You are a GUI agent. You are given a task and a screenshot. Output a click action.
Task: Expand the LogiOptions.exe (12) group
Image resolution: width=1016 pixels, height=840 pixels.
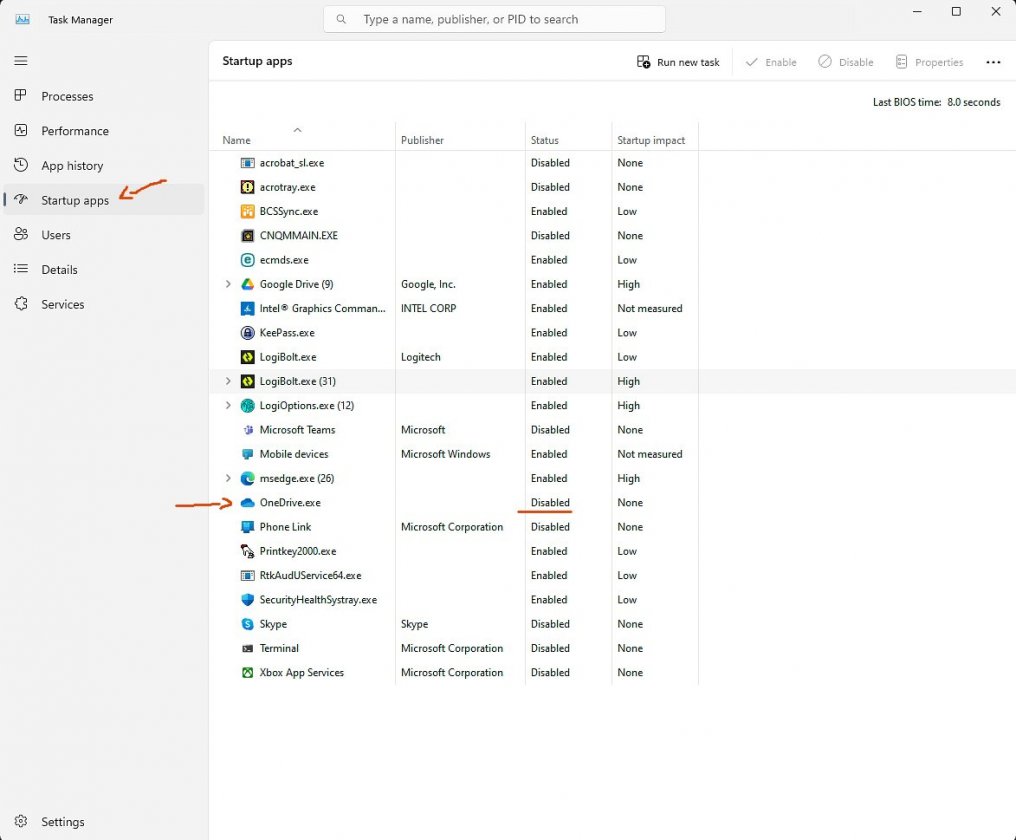(228, 405)
